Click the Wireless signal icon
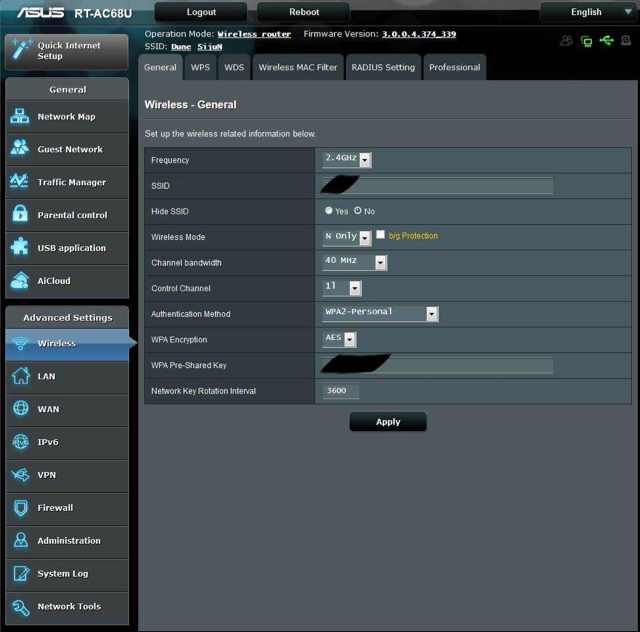Viewport: 640px width, 632px height. pyautogui.click(x=20, y=343)
